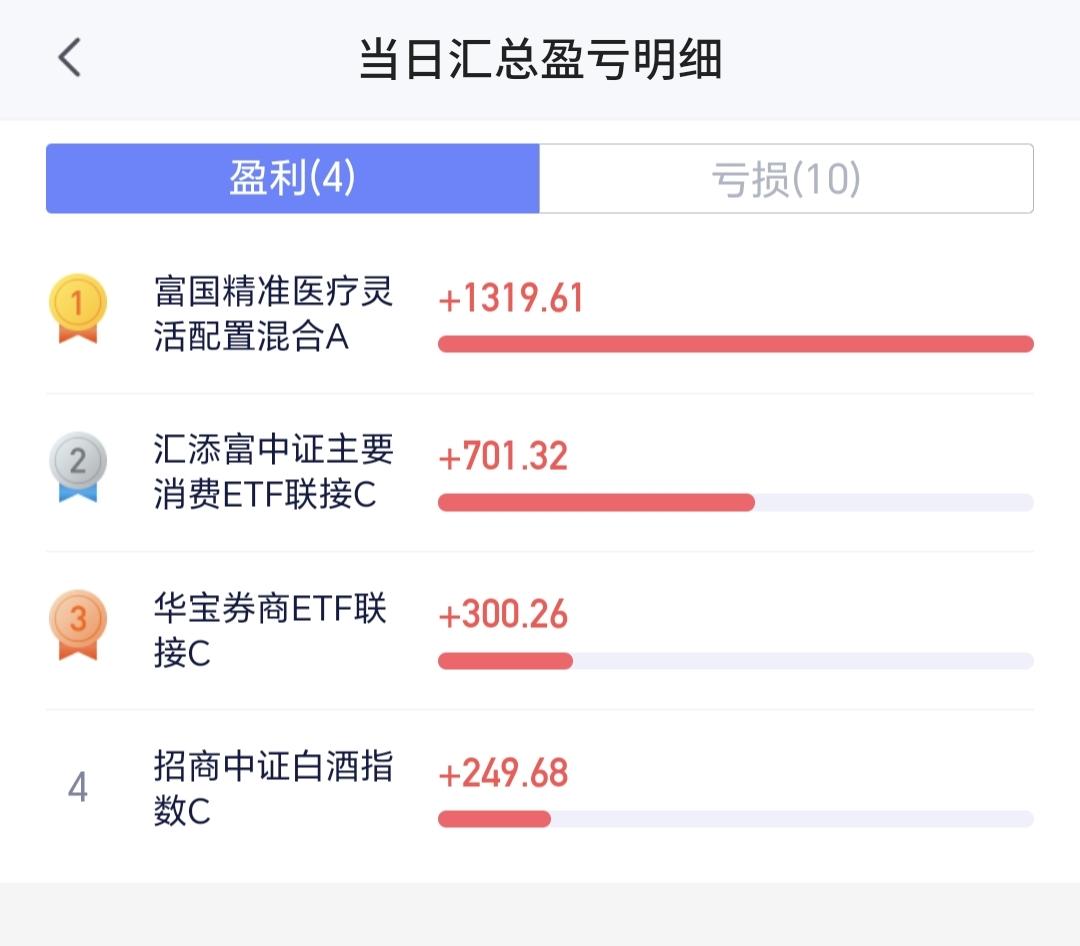The height and width of the screenshot is (946, 1080).
Task: Switch to the 亏损(10) tab
Action: [x=786, y=179]
